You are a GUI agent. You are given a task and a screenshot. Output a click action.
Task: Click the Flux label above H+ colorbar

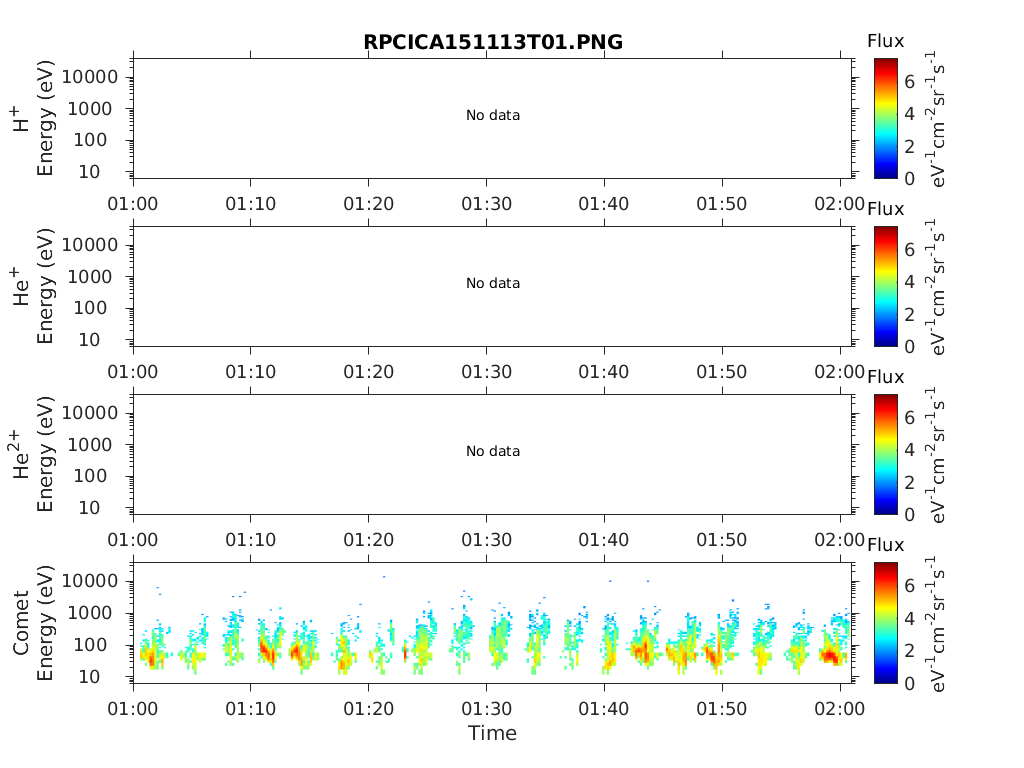tap(885, 41)
